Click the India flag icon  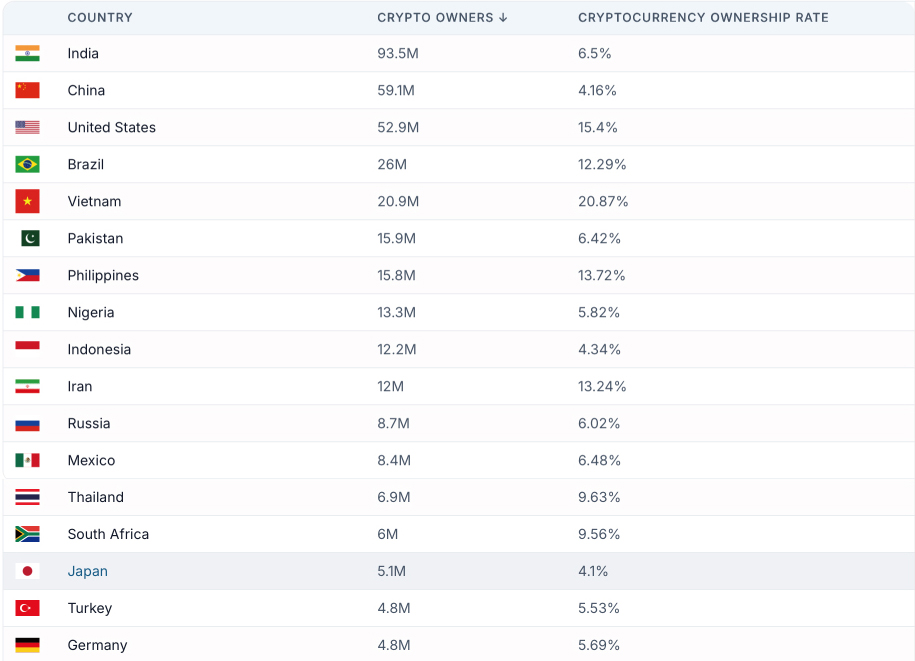[x=27, y=53]
